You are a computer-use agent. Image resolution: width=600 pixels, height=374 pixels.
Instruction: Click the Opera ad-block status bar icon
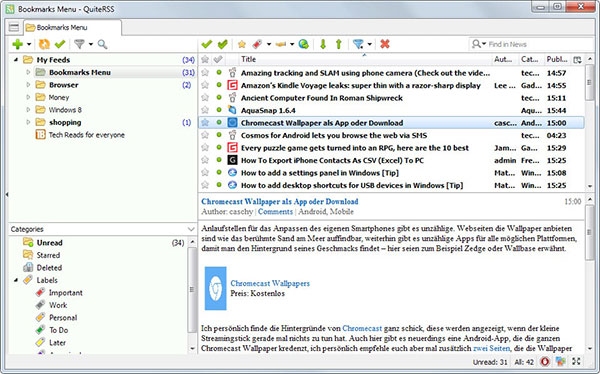(545, 361)
